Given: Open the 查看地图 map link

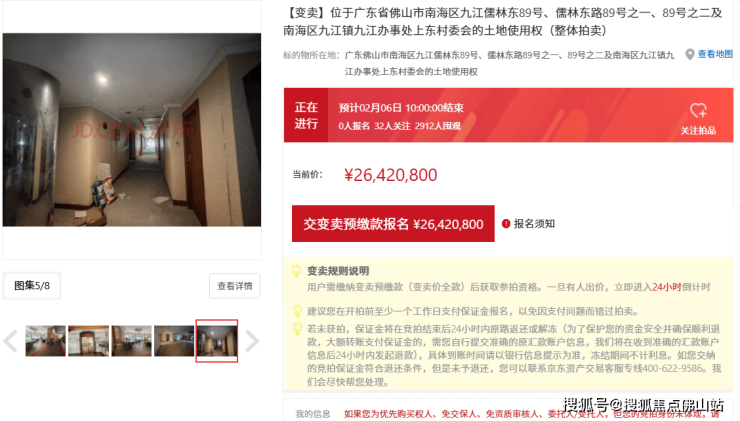Looking at the screenshot, I should coord(715,54).
